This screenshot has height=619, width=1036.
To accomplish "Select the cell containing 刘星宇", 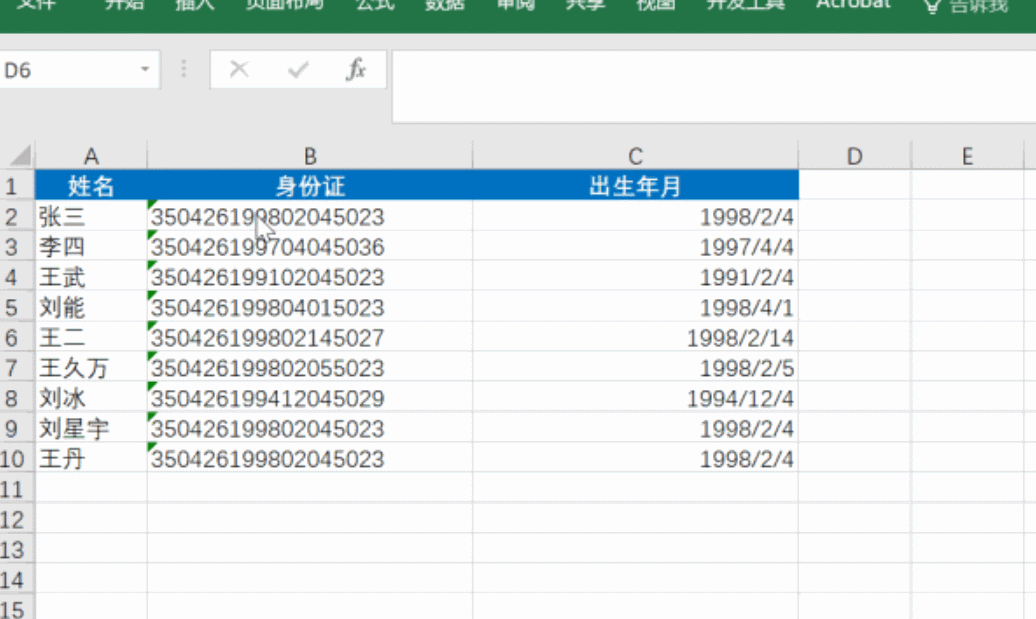I will tap(91, 429).
